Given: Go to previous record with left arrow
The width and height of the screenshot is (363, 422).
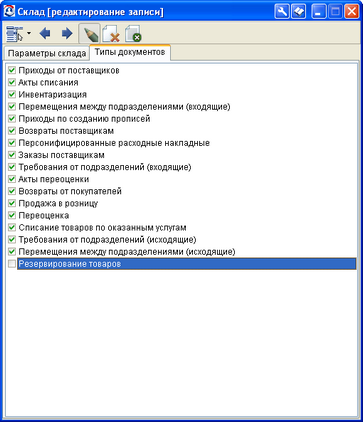Looking at the screenshot, I should click(x=45, y=34).
